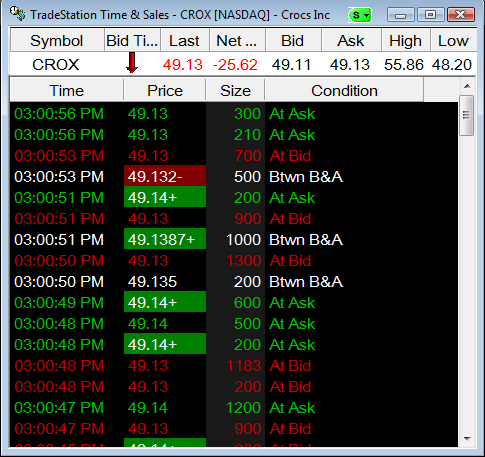The image size is (485, 457).
Task: Click the Price column header
Action: click(165, 90)
